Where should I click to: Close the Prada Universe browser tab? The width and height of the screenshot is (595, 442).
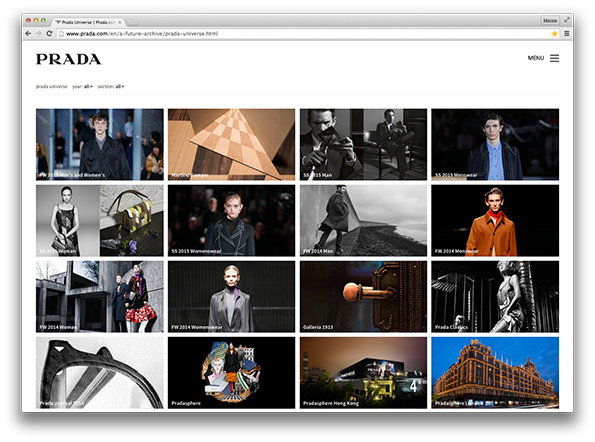click(120, 22)
